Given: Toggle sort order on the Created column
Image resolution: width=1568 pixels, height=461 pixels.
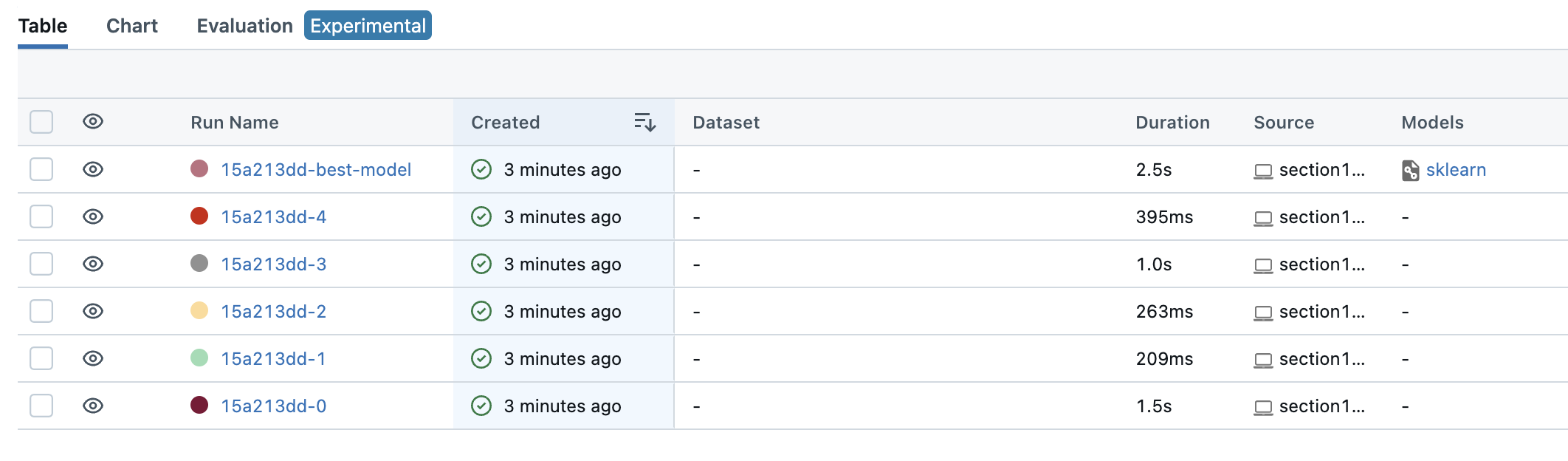Looking at the screenshot, I should 644,123.
